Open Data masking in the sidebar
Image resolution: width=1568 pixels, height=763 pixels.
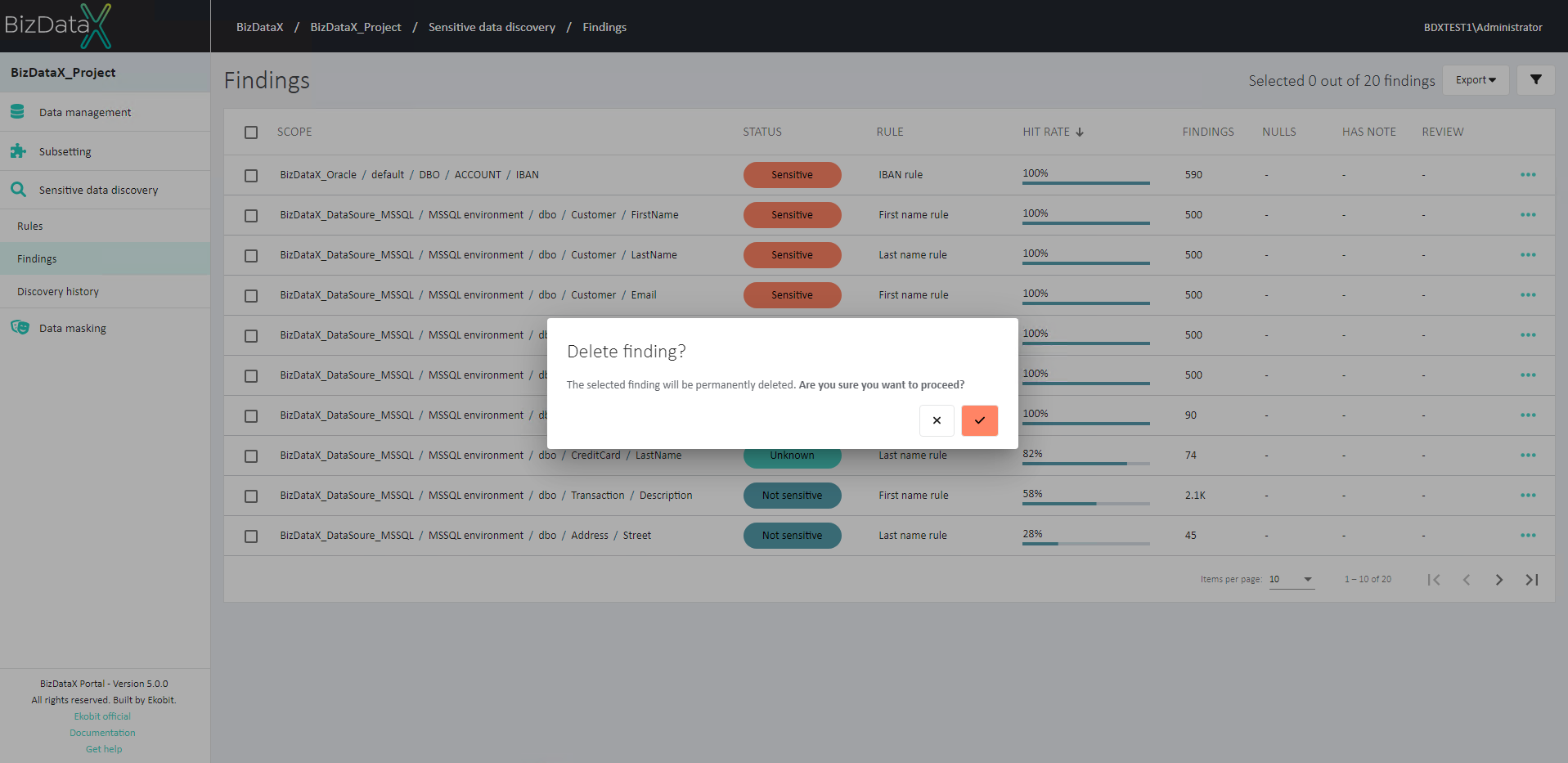pyautogui.click(x=105, y=328)
